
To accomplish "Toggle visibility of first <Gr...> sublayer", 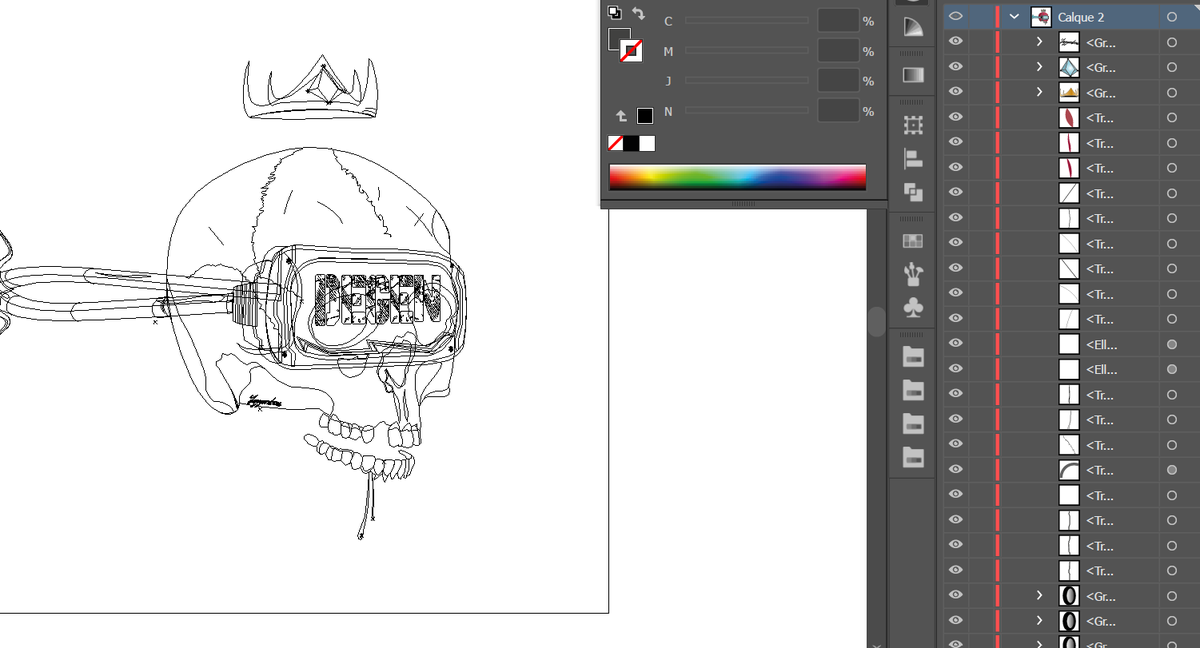I will tap(955, 42).
